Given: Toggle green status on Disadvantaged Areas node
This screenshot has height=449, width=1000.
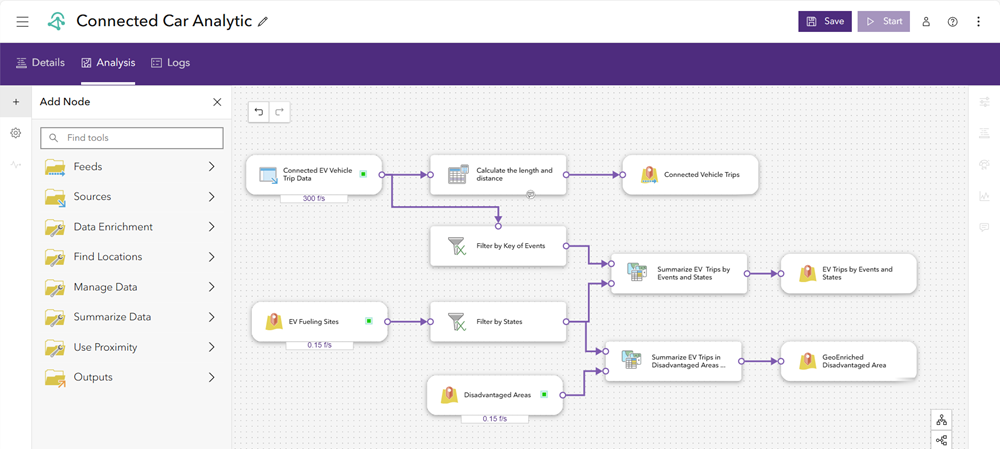Looking at the screenshot, I should coord(544,394).
